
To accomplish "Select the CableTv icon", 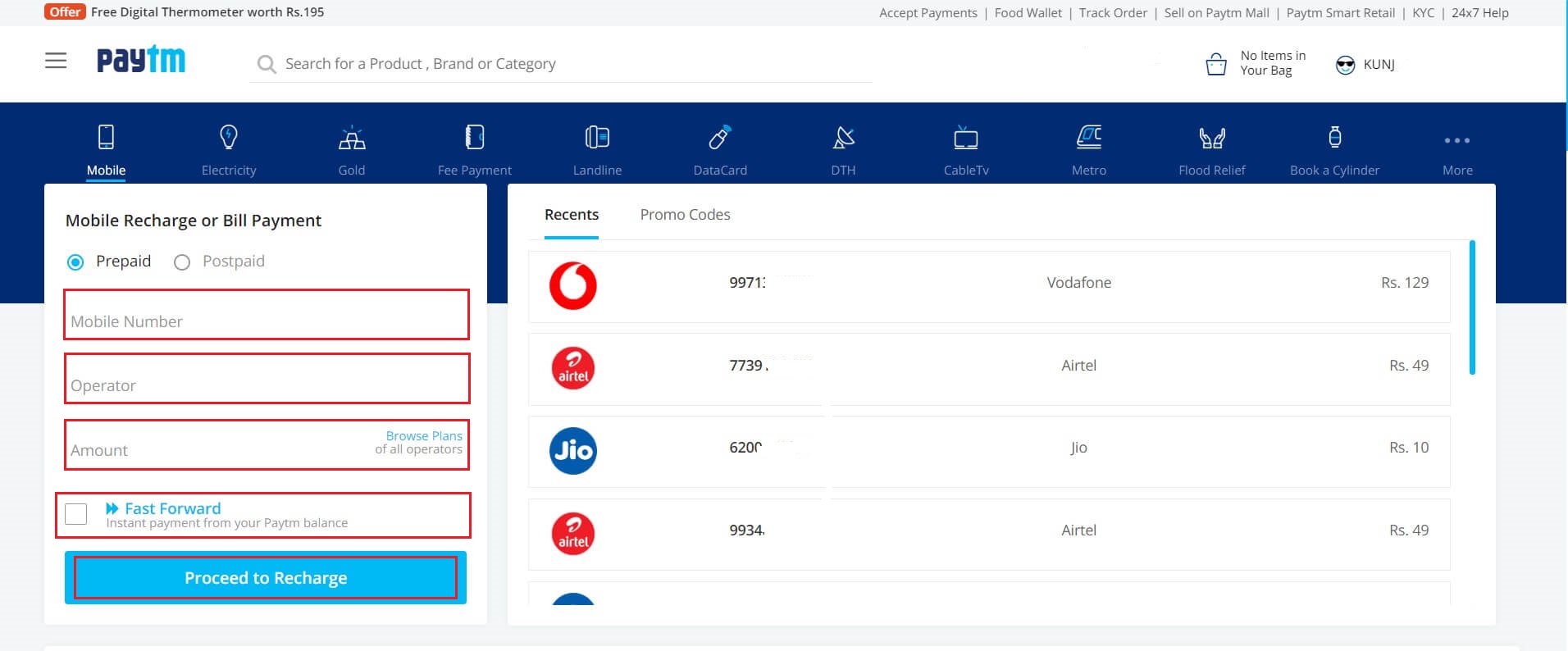I will 966,137.
